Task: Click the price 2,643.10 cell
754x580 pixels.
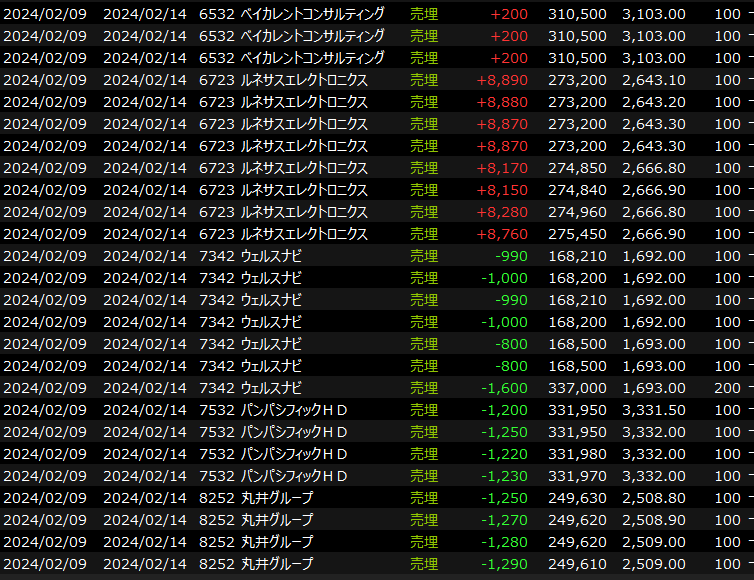Action: pyautogui.click(x=653, y=80)
